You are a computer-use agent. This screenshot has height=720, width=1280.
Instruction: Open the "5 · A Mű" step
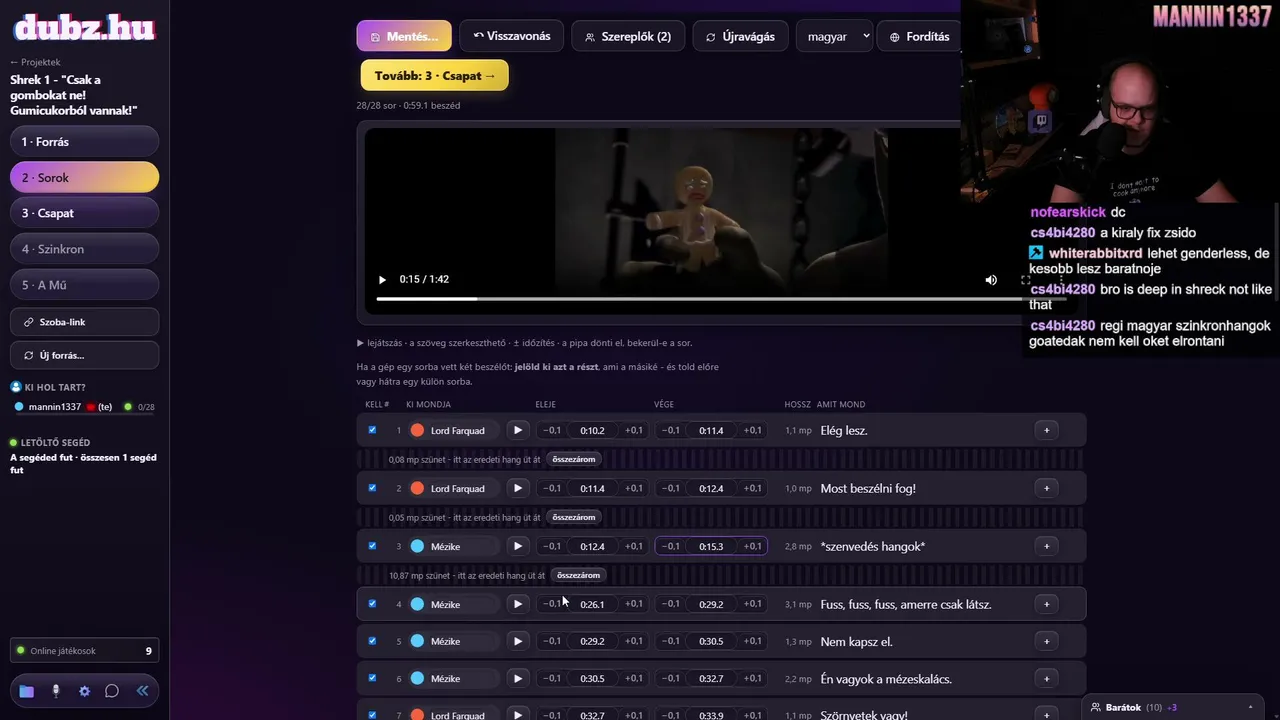click(x=84, y=285)
